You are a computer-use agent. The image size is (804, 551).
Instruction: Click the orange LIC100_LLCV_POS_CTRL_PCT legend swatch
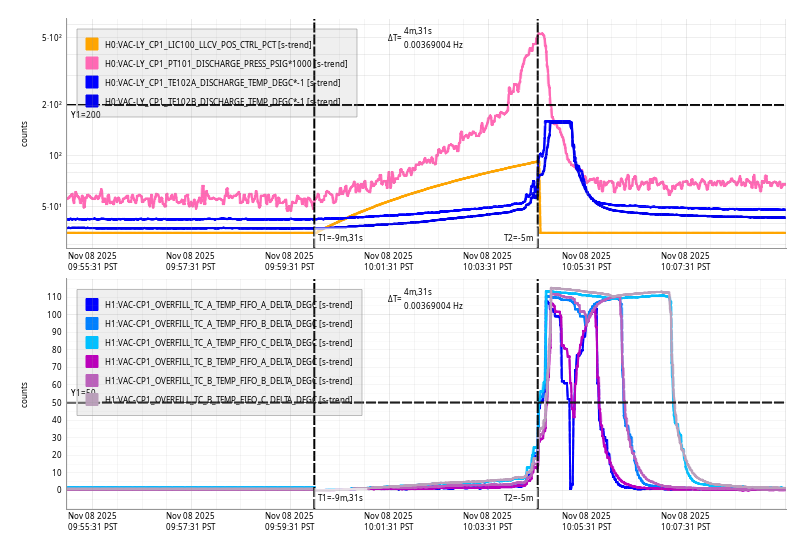click(92, 44)
